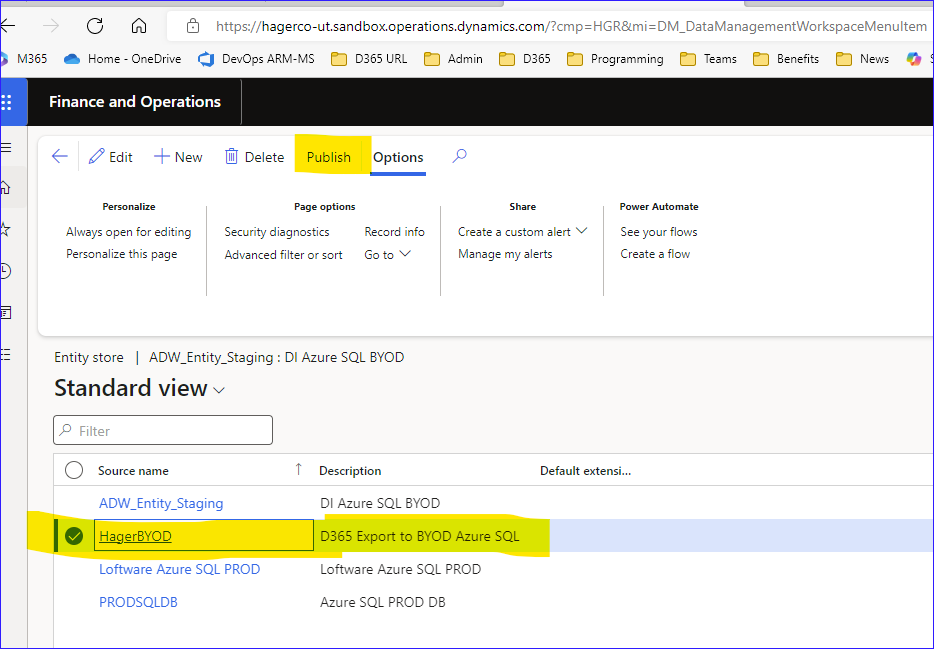Toggle the select-all rows circle
Screen dimensions: 934x649
coord(74,470)
